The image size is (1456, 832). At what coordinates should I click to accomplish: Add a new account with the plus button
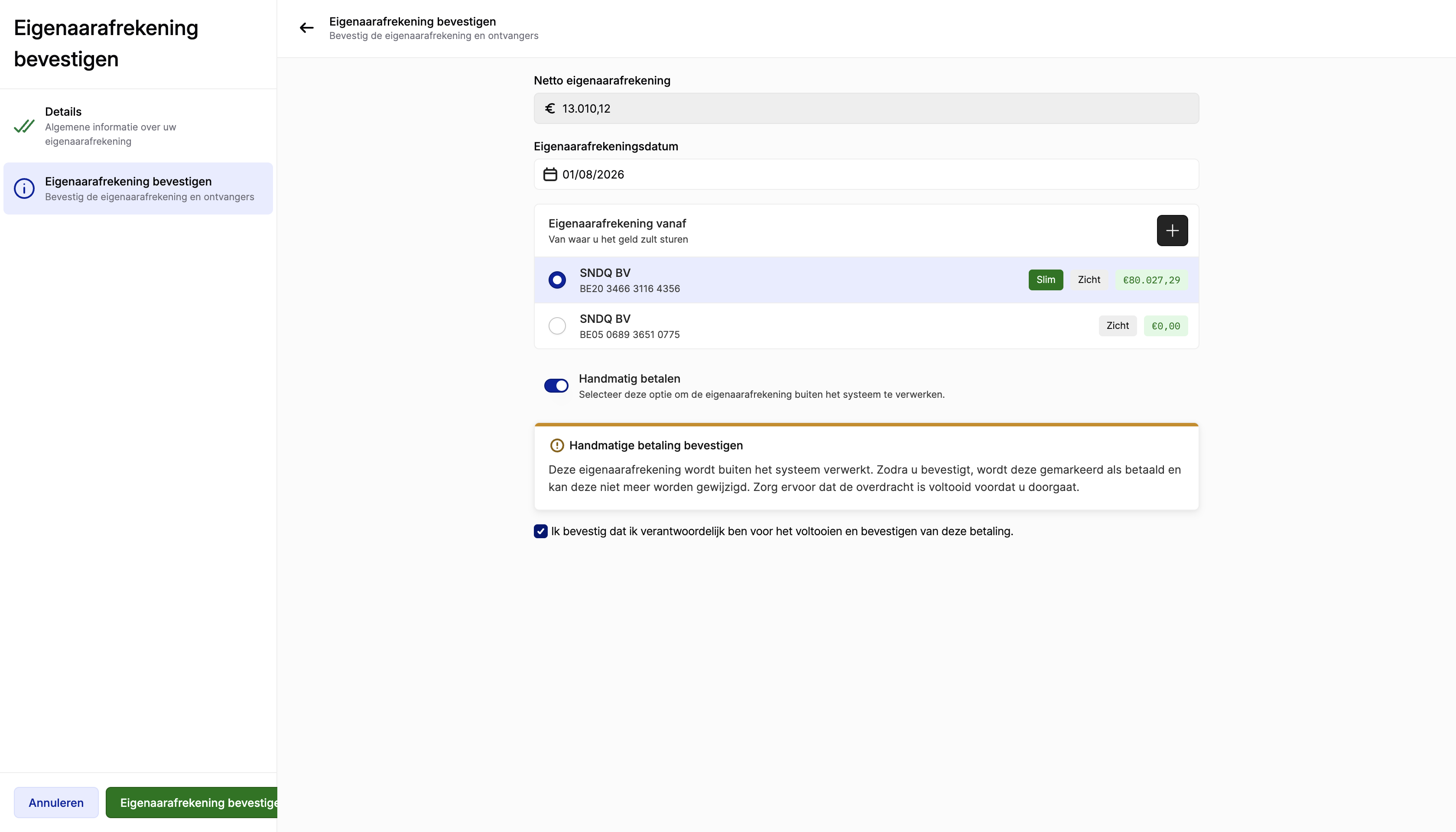pyautogui.click(x=1172, y=230)
